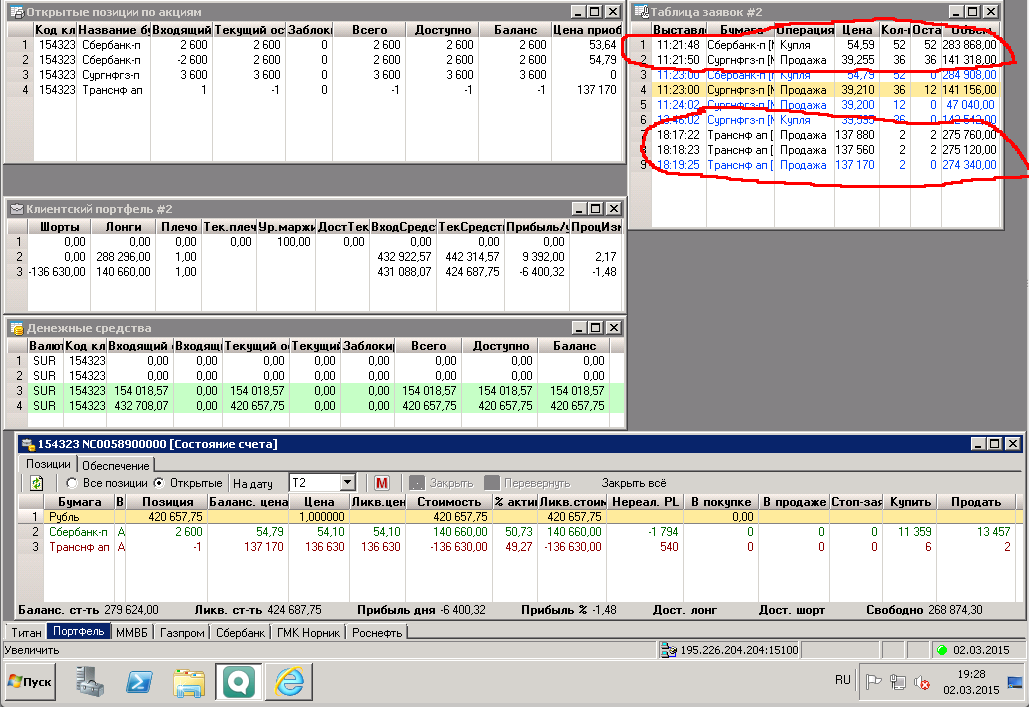
Task: Click the Состояние счета window title icon
Action: [28, 444]
